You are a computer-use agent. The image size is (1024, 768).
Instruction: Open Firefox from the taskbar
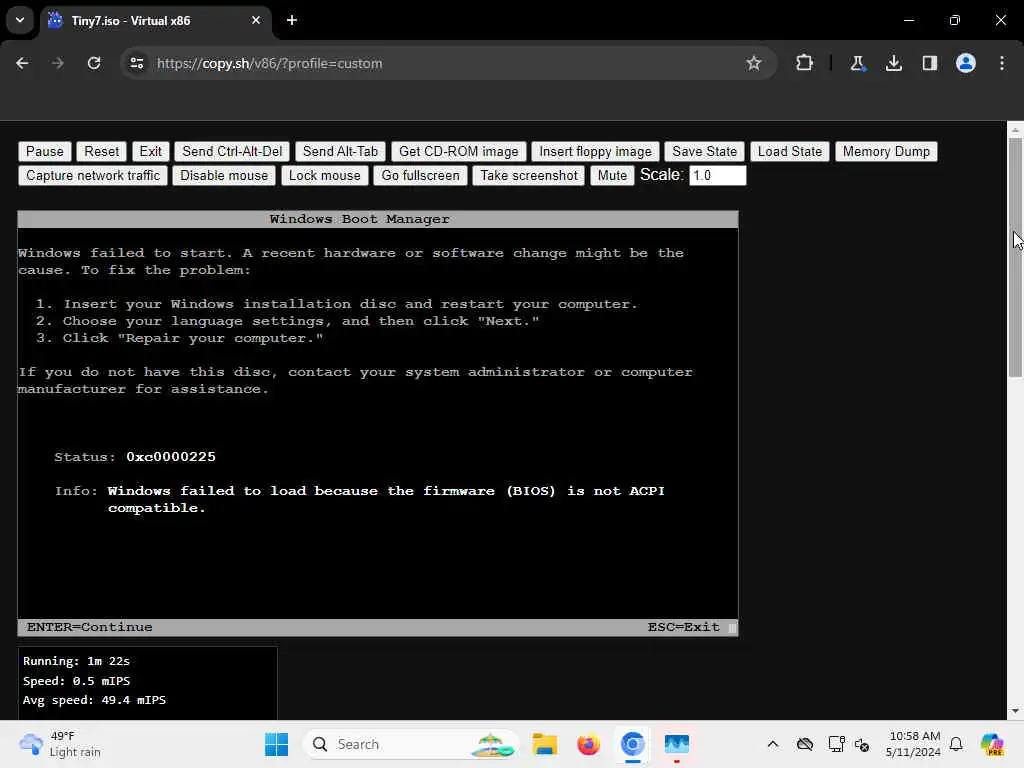click(588, 744)
